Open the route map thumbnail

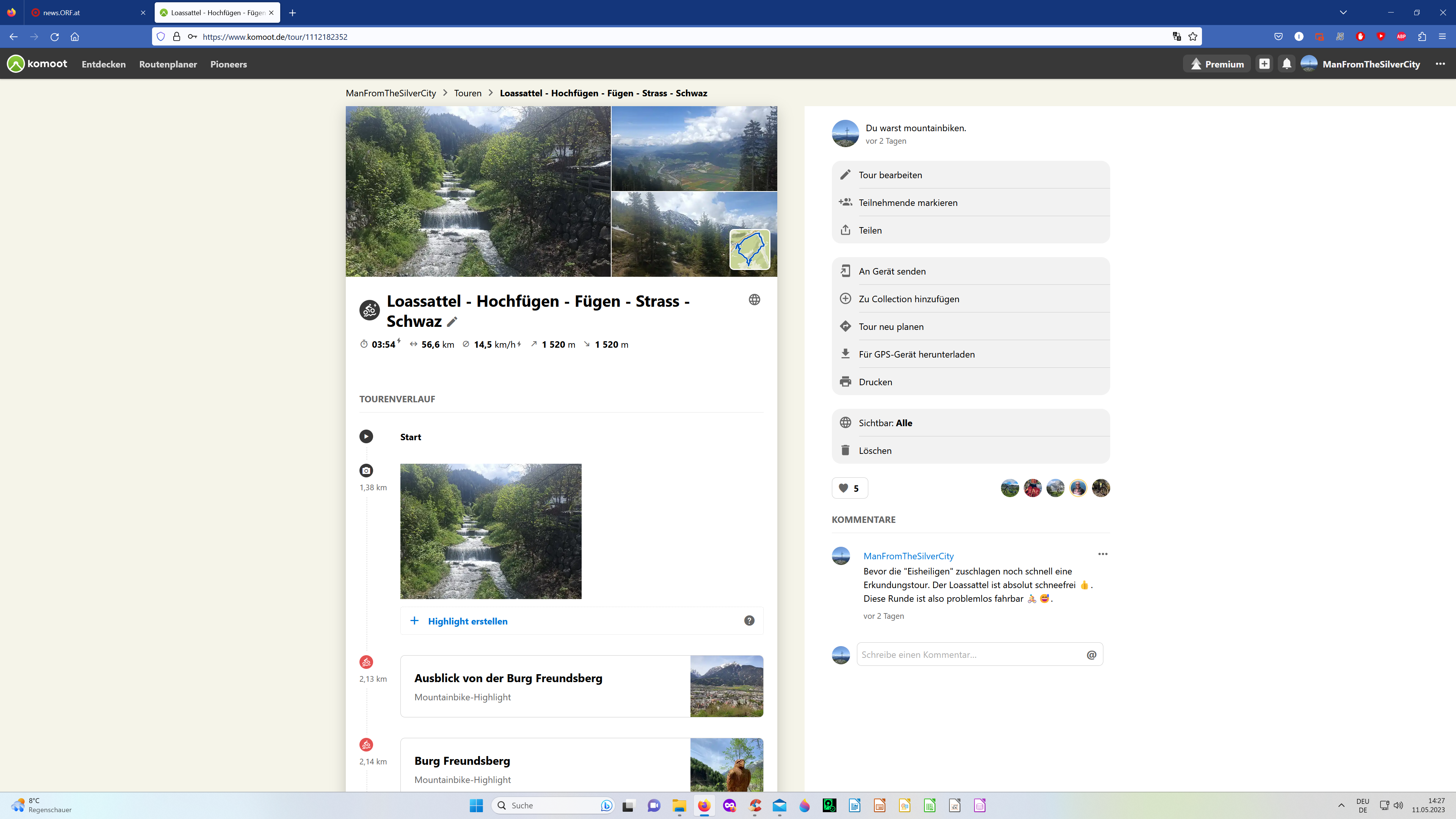point(750,249)
